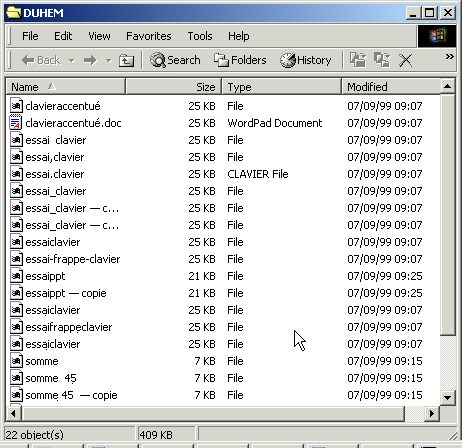Show the Folders pane
This screenshot has height=448, width=462.
point(240,60)
